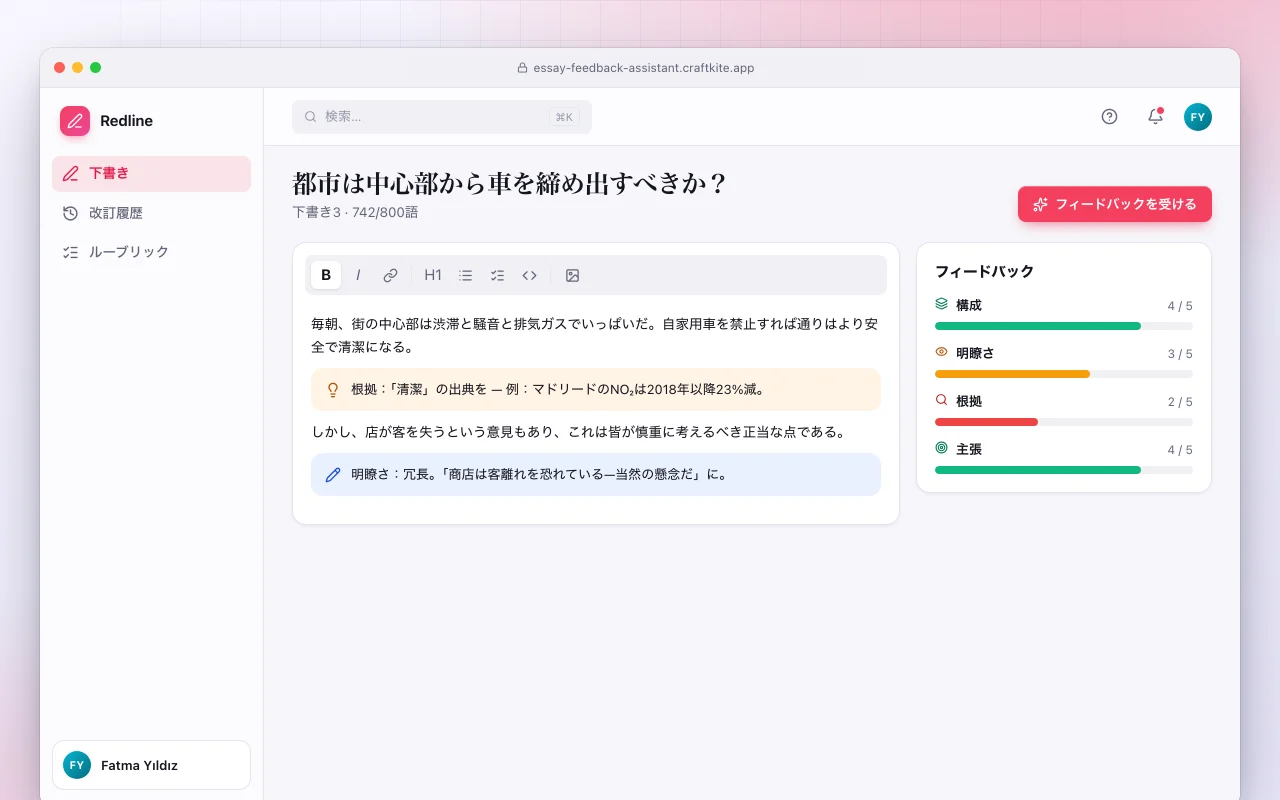Apply italic formatting with the I button

pos(358,275)
